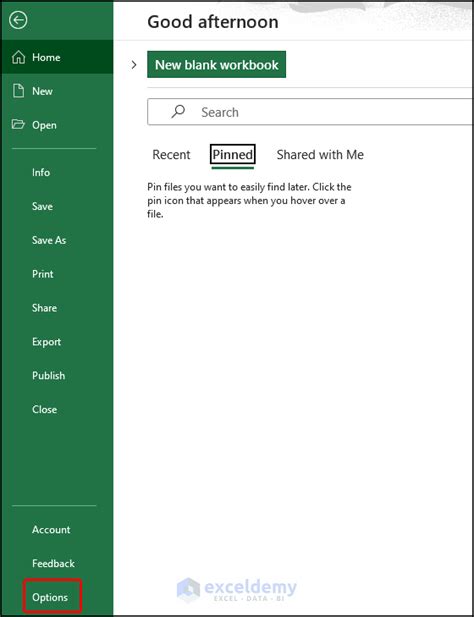Viewport: 474px width, 617px height.
Task: Open the Print page
Action: point(42,274)
